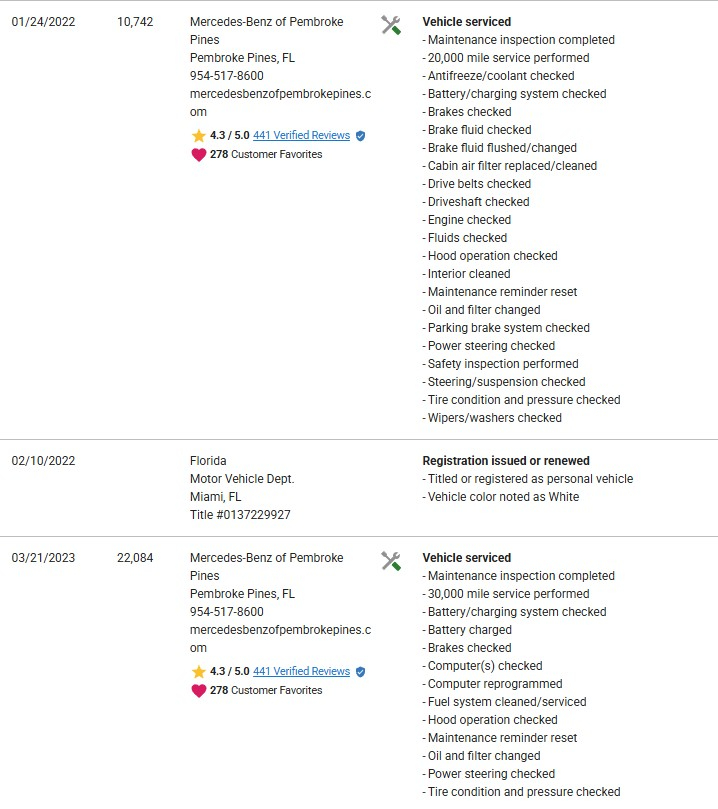Viewport: 718px width, 809px height.
Task: Click the "Vehicle serviced" heading for the 01/24/2022 record
Action: [x=466, y=22]
